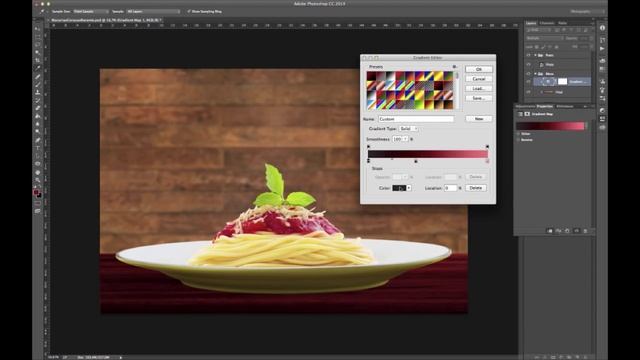The width and height of the screenshot is (640, 360).
Task: Toggle Show Sampling Ring checkbox
Action: click(x=189, y=11)
